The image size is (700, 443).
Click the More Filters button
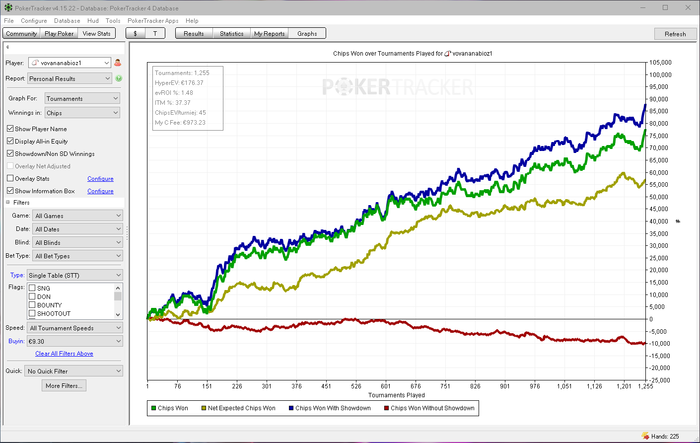[64, 386]
